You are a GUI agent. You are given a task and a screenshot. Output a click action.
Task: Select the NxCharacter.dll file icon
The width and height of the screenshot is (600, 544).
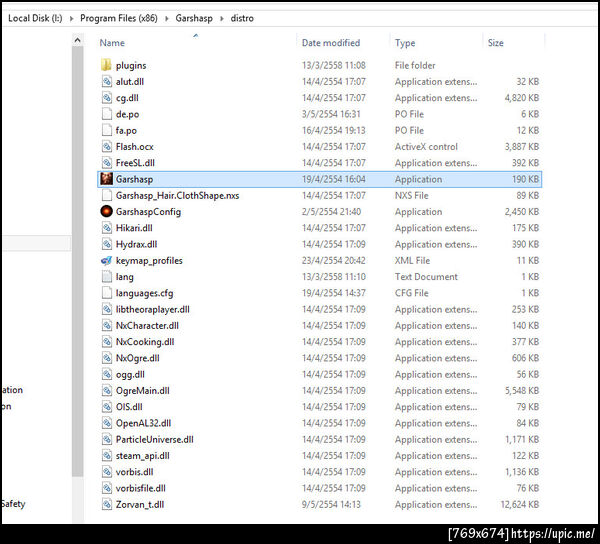click(106, 326)
